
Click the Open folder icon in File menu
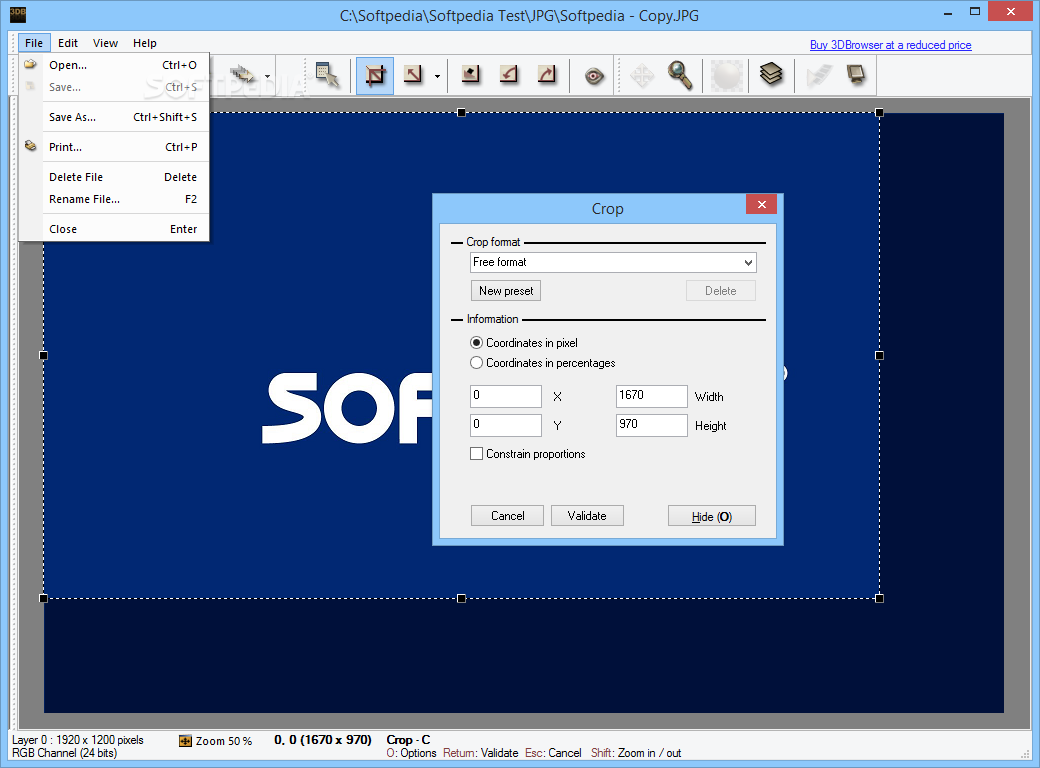31,64
